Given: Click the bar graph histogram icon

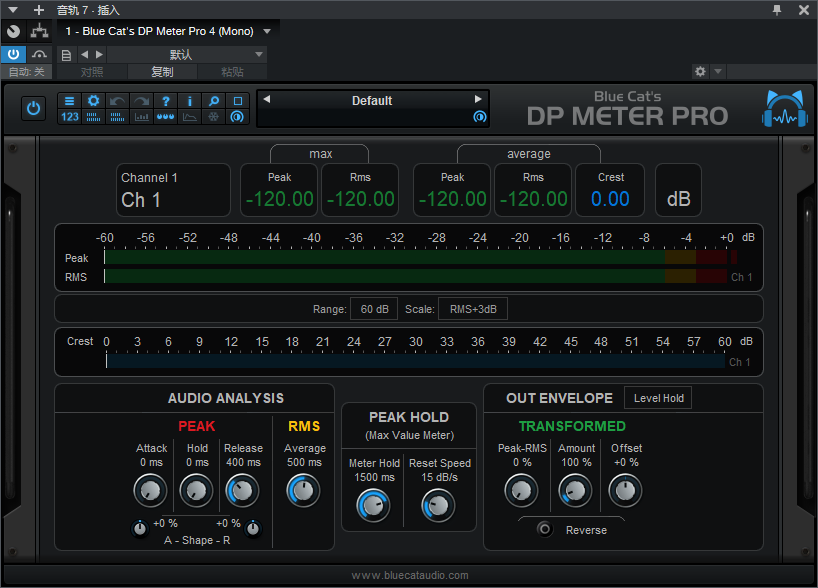Looking at the screenshot, I should tap(141, 116).
